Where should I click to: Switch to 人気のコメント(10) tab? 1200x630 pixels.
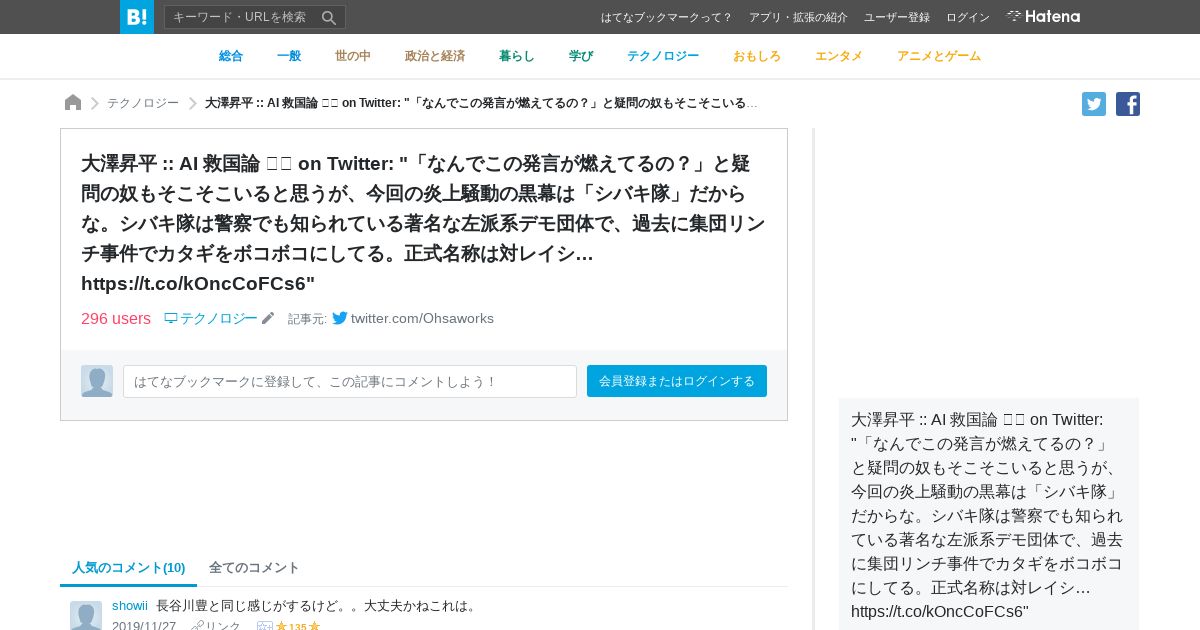pyautogui.click(x=128, y=567)
